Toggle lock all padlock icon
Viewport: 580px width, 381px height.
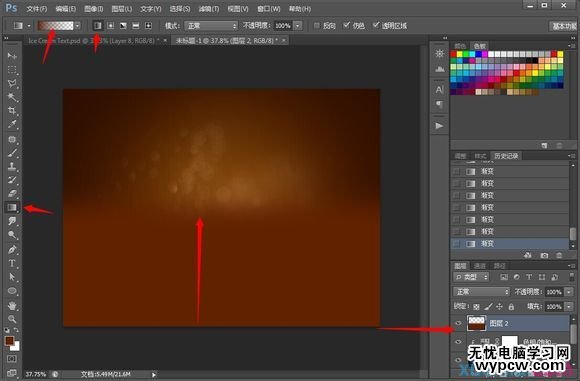(x=511, y=307)
